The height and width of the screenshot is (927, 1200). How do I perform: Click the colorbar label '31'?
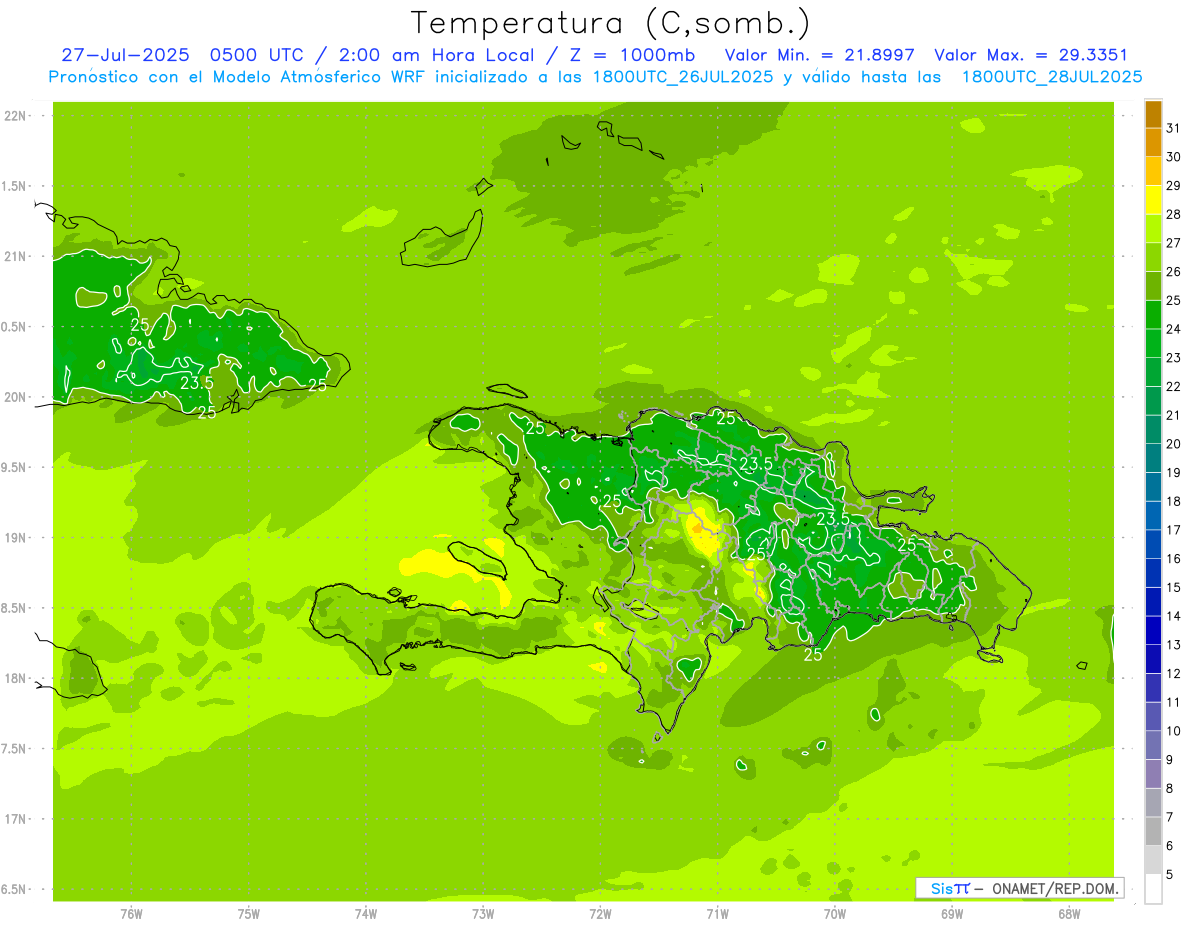[1174, 128]
